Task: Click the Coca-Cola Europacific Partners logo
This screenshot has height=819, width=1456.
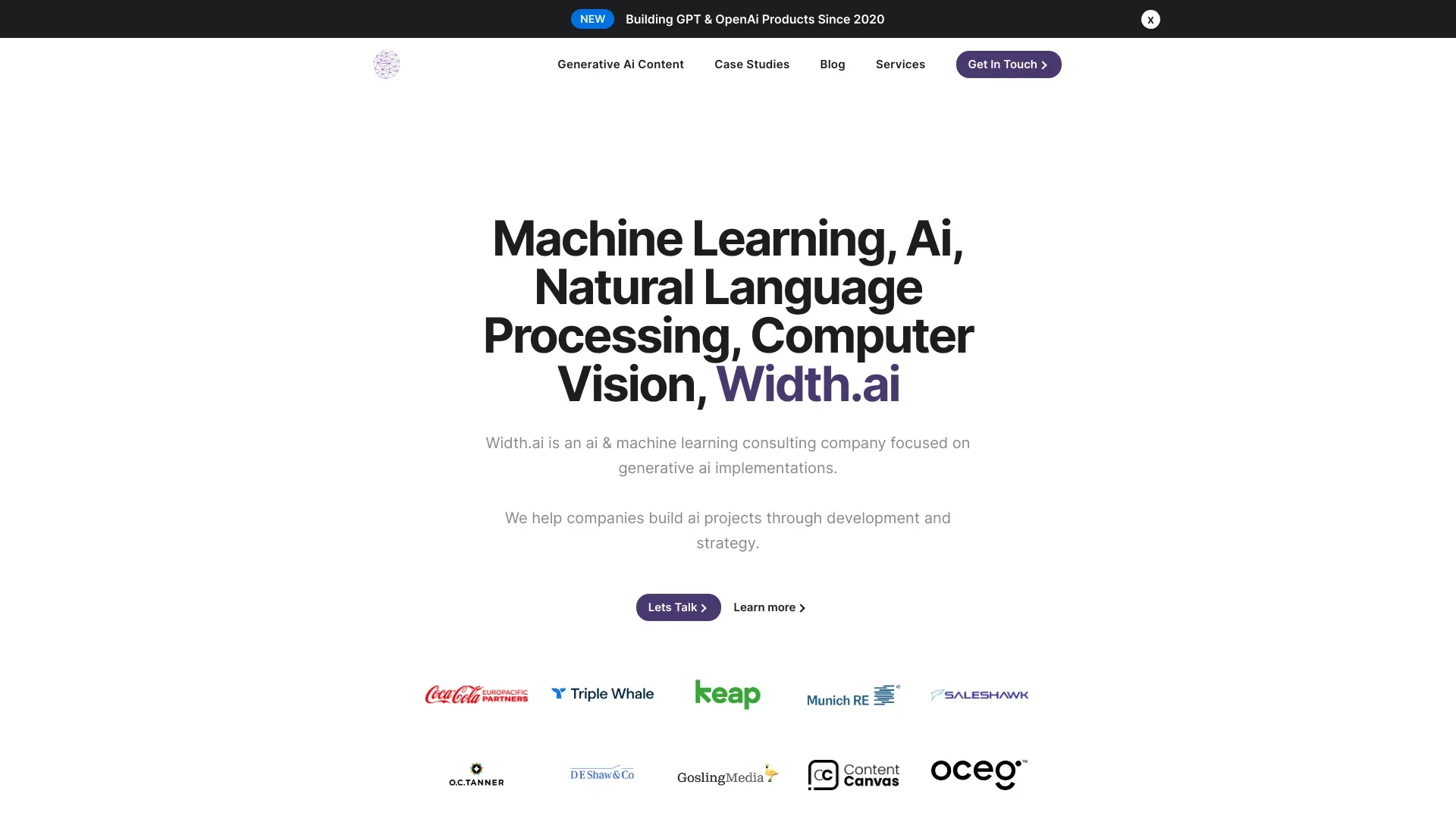Action: pyautogui.click(x=476, y=693)
